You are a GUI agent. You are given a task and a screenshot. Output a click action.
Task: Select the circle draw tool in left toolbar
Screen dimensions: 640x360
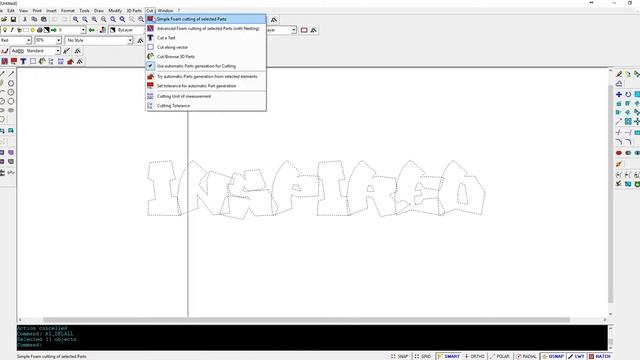coord(11,83)
